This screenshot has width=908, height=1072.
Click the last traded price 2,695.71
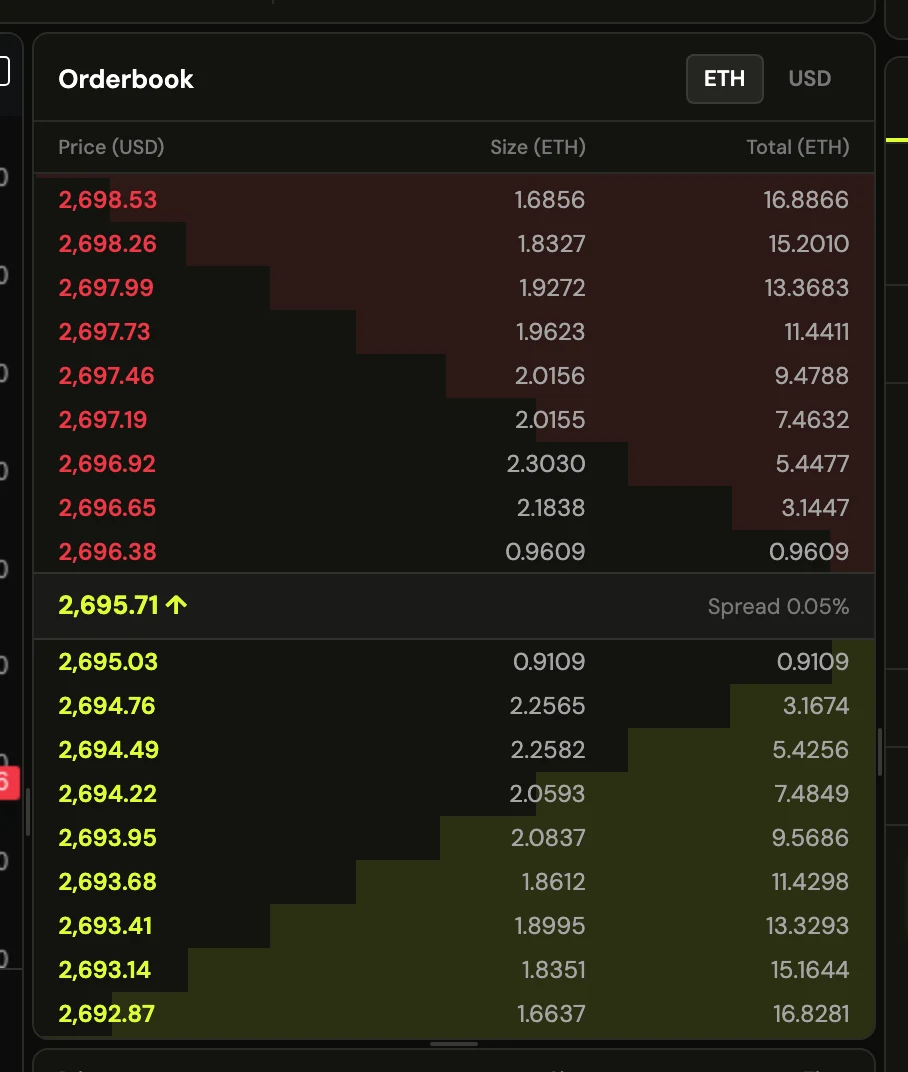pos(109,605)
